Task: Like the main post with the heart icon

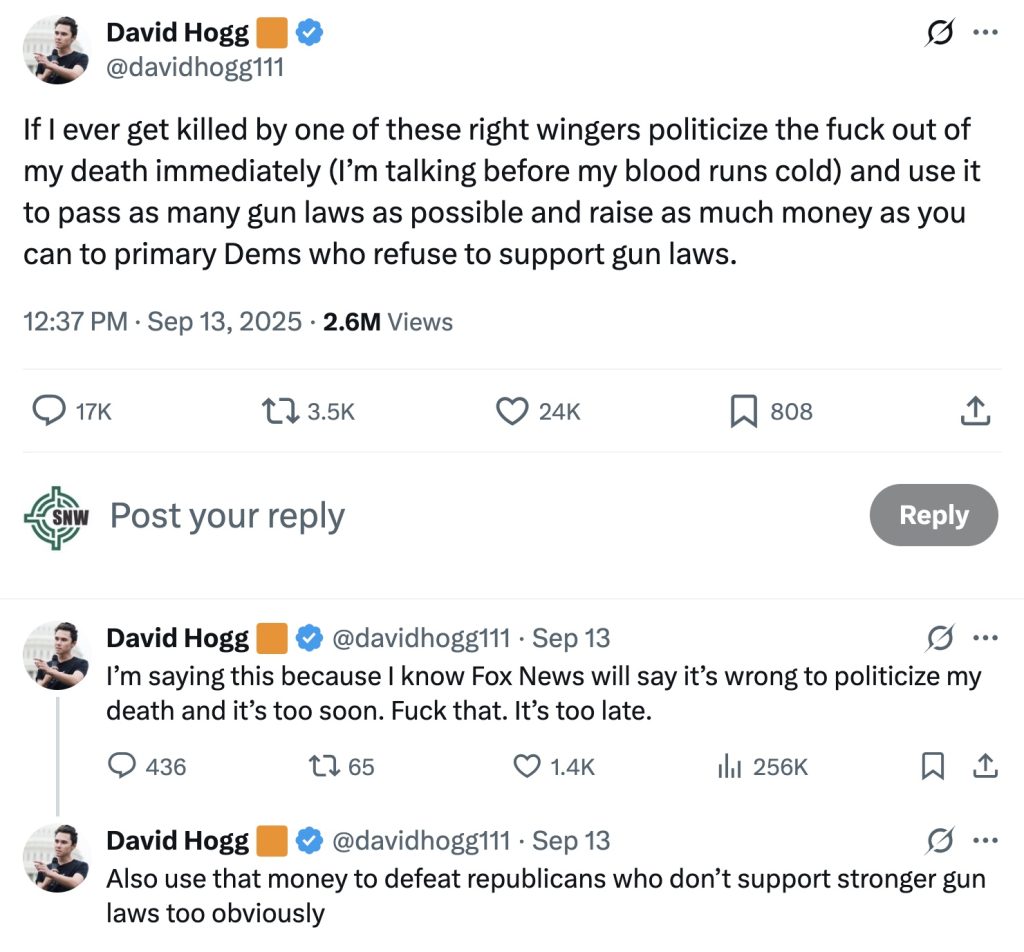Action: pos(511,411)
